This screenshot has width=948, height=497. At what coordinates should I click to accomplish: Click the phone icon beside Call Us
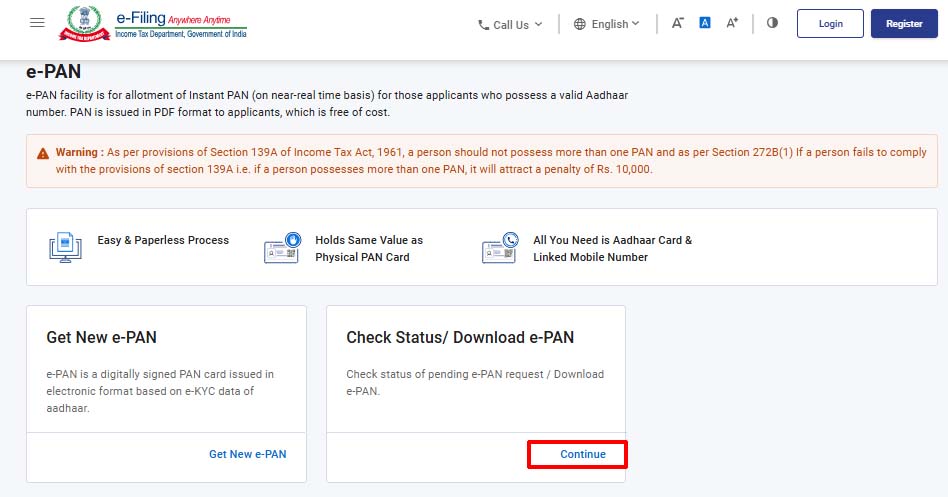(x=483, y=25)
